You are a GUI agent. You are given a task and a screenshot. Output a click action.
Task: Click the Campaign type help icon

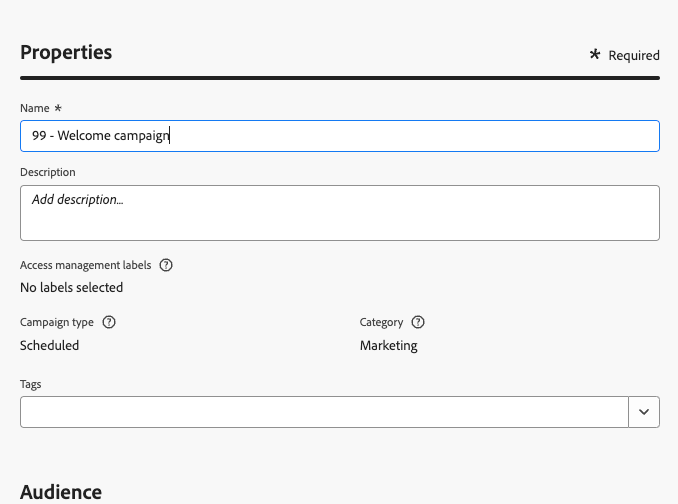point(109,322)
